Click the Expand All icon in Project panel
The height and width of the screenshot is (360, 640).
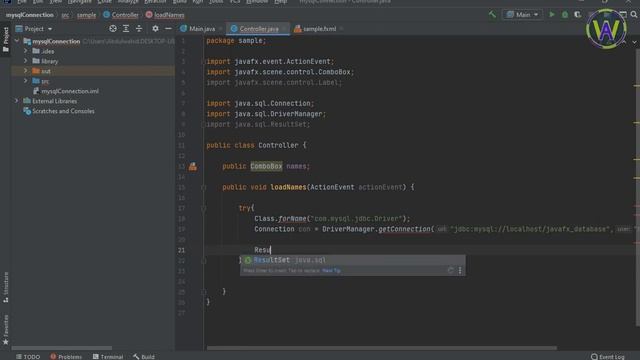point(126,29)
